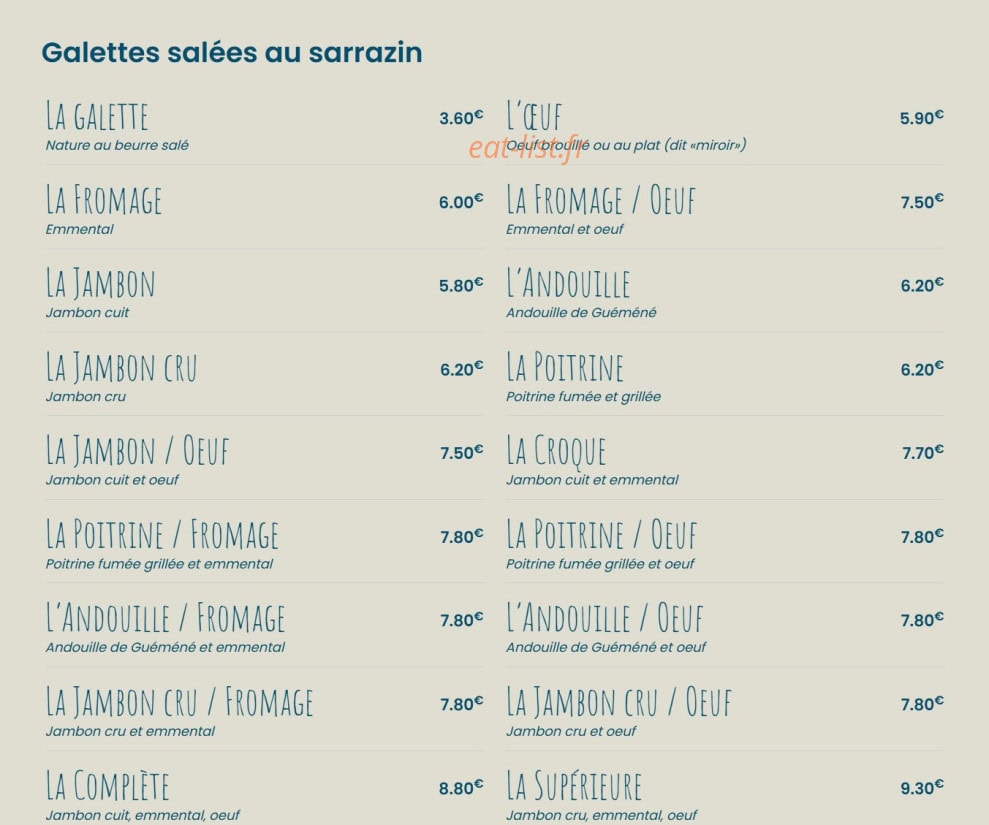Screen dimensions: 989x825
Task: Select the L'Œuf galette title
Action: click(x=534, y=116)
